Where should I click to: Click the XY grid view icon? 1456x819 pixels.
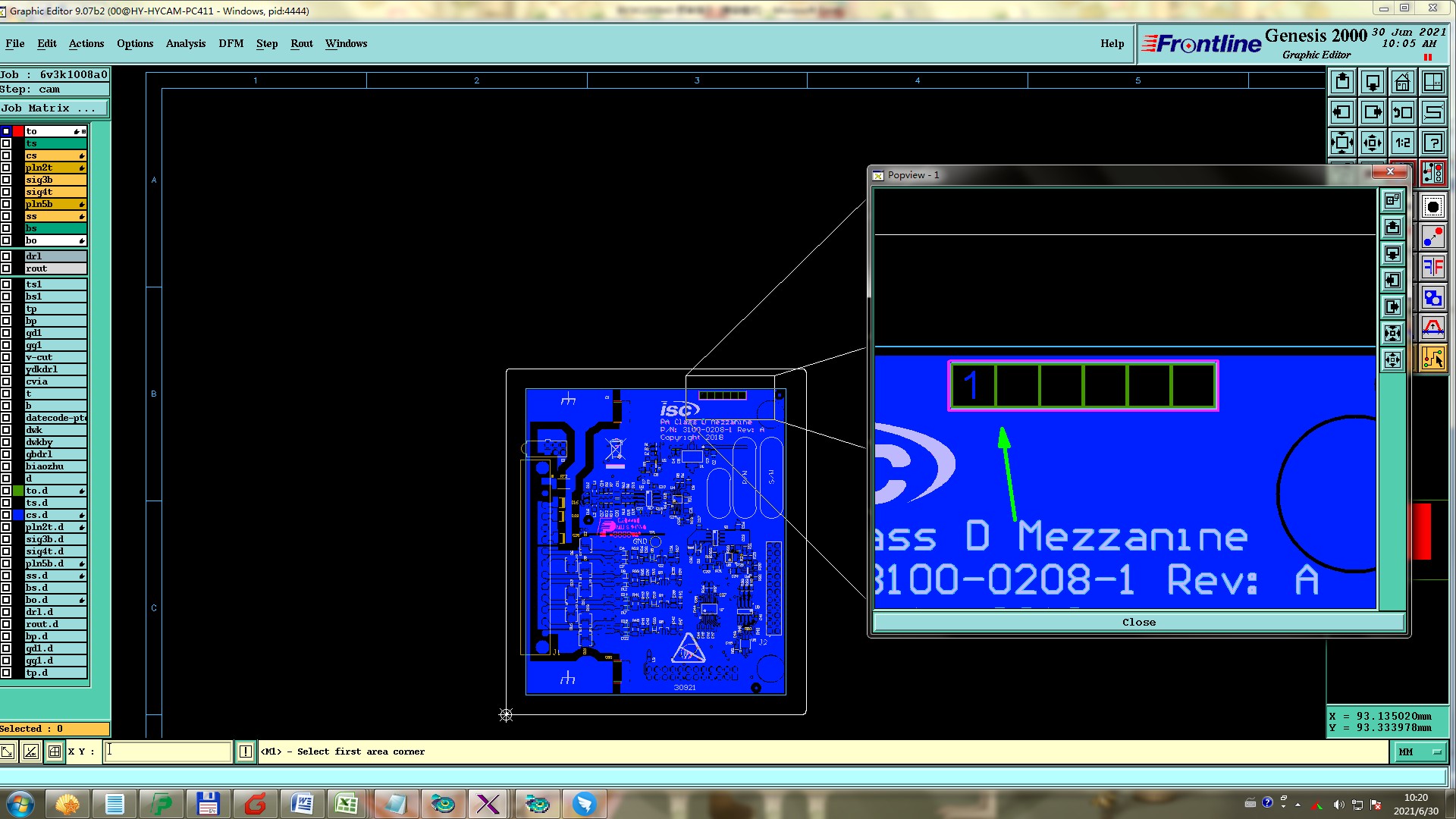click(1433, 82)
